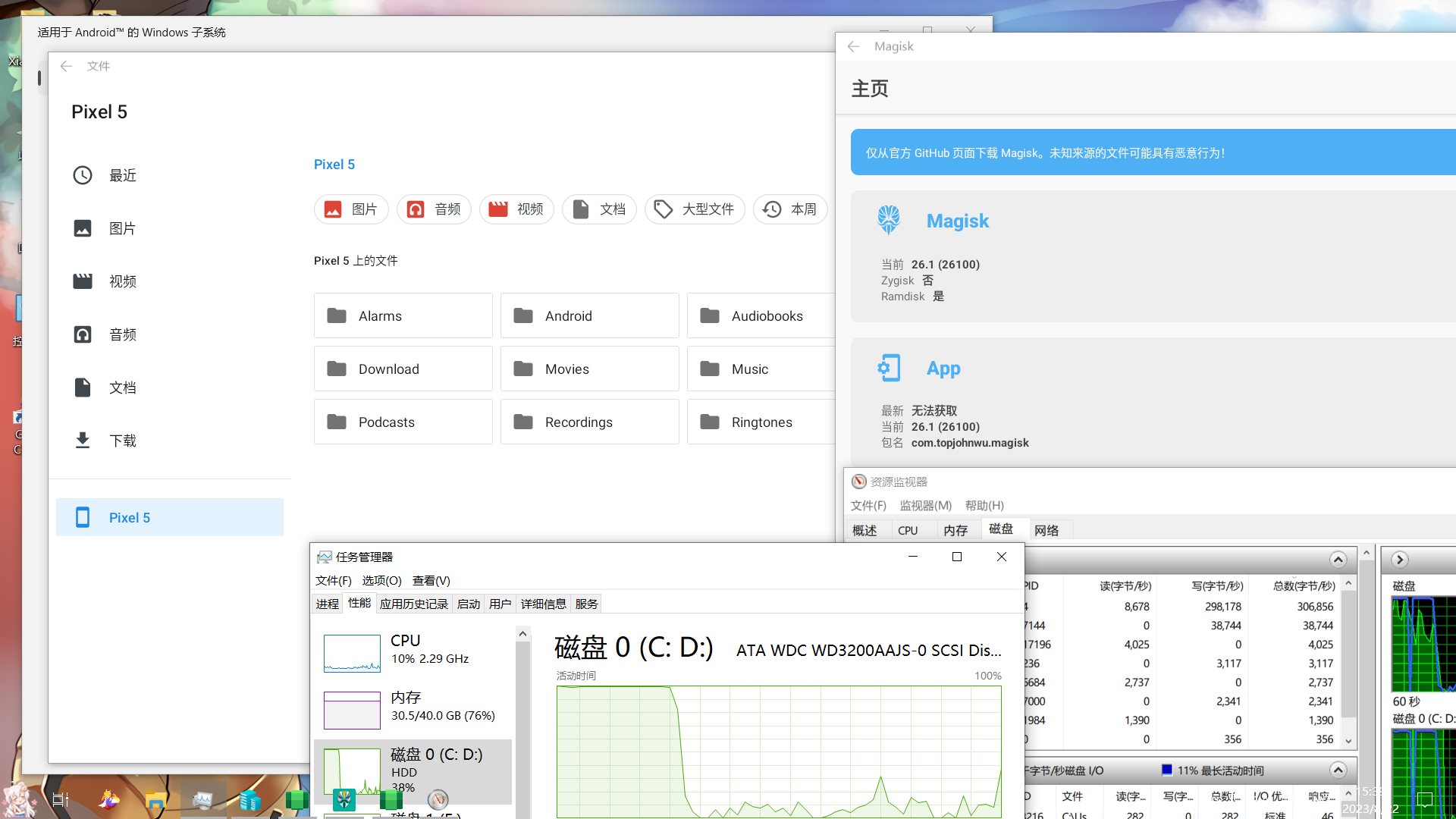
Task: Open the 图片 category chip
Action: click(351, 209)
